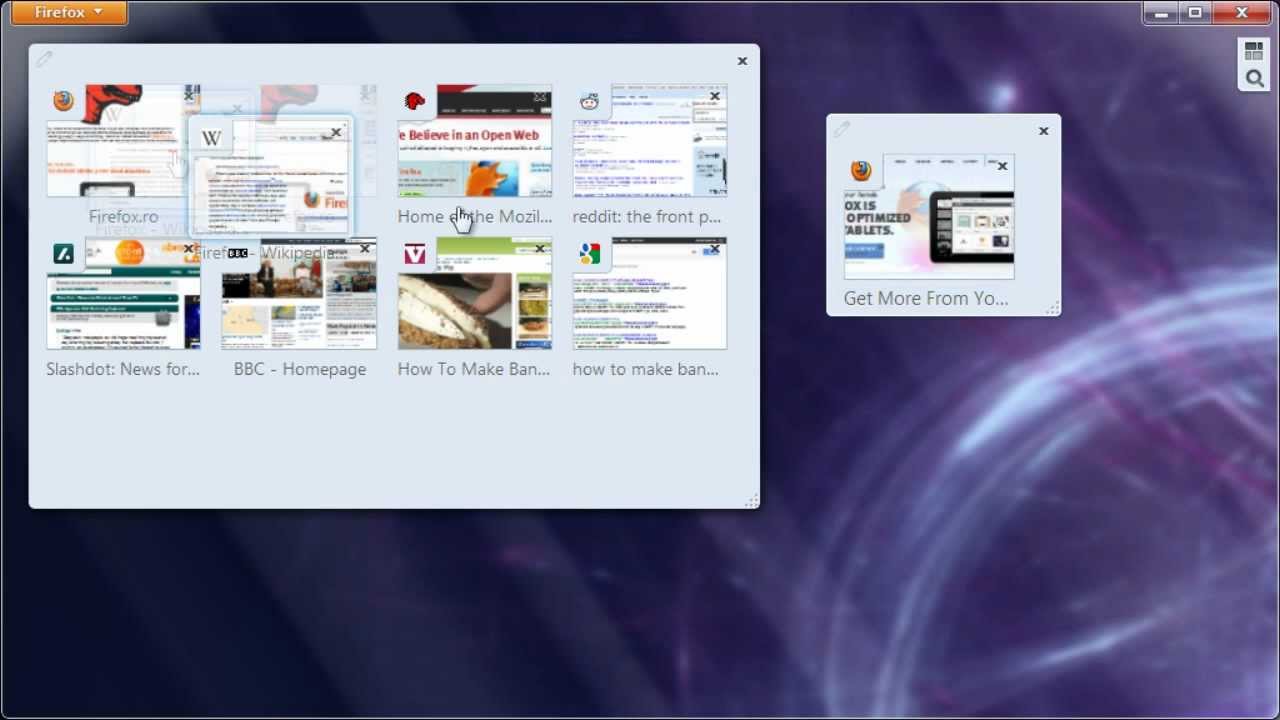Image resolution: width=1280 pixels, height=720 pixels.
Task: Close the Slashdot tab thumbnail
Action: point(188,249)
